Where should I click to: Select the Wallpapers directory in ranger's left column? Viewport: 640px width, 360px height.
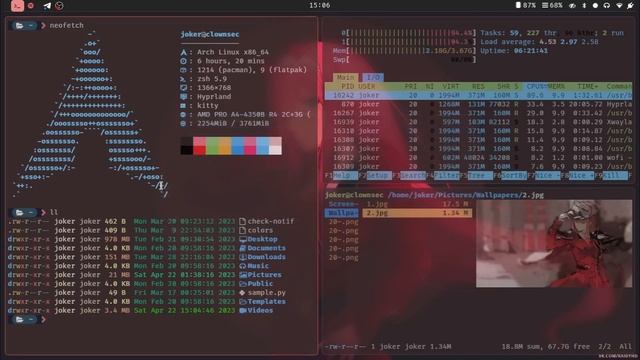(x=342, y=213)
